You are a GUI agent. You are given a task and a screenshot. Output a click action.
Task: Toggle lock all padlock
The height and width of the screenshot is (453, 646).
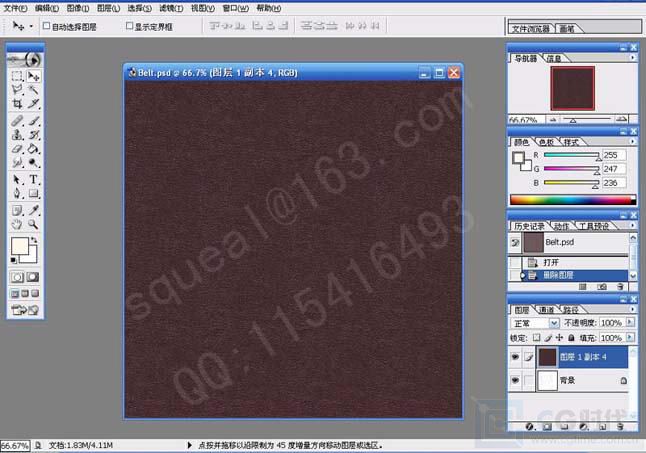571,338
